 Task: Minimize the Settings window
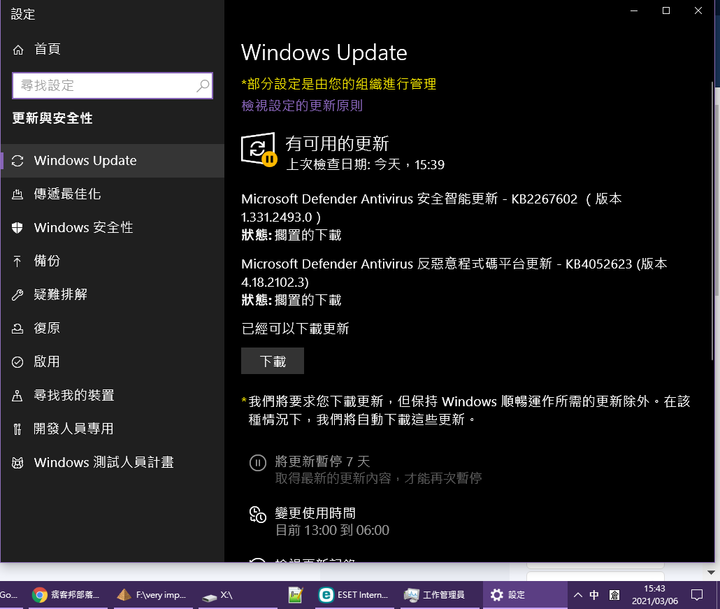634,11
